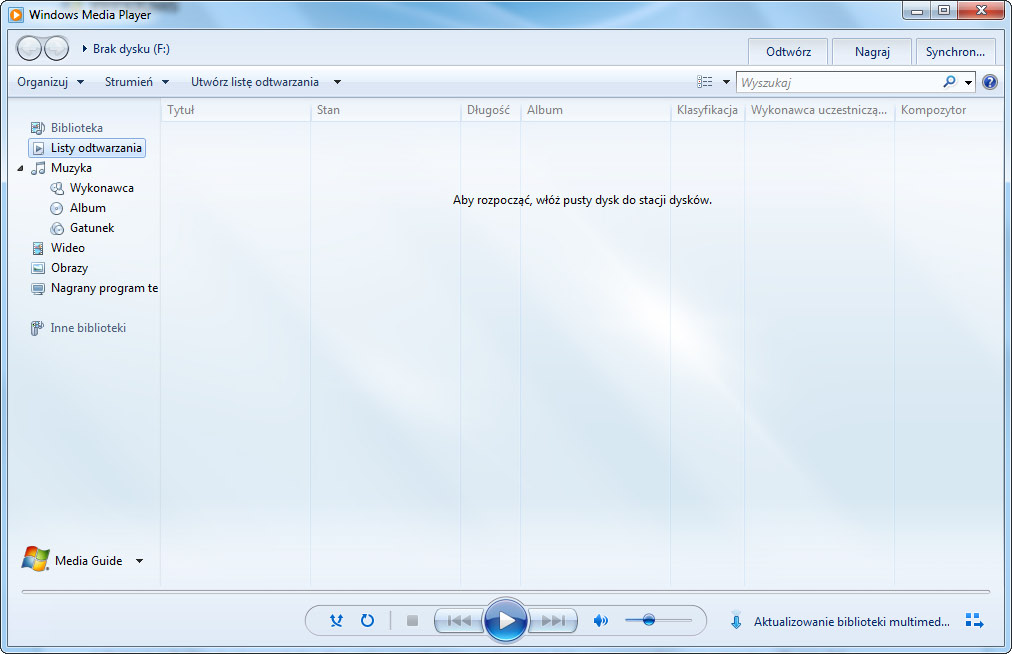Image resolution: width=1012 pixels, height=654 pixels.
Task: Click the search magnifier icon
Action: click(x=949, y=81)
